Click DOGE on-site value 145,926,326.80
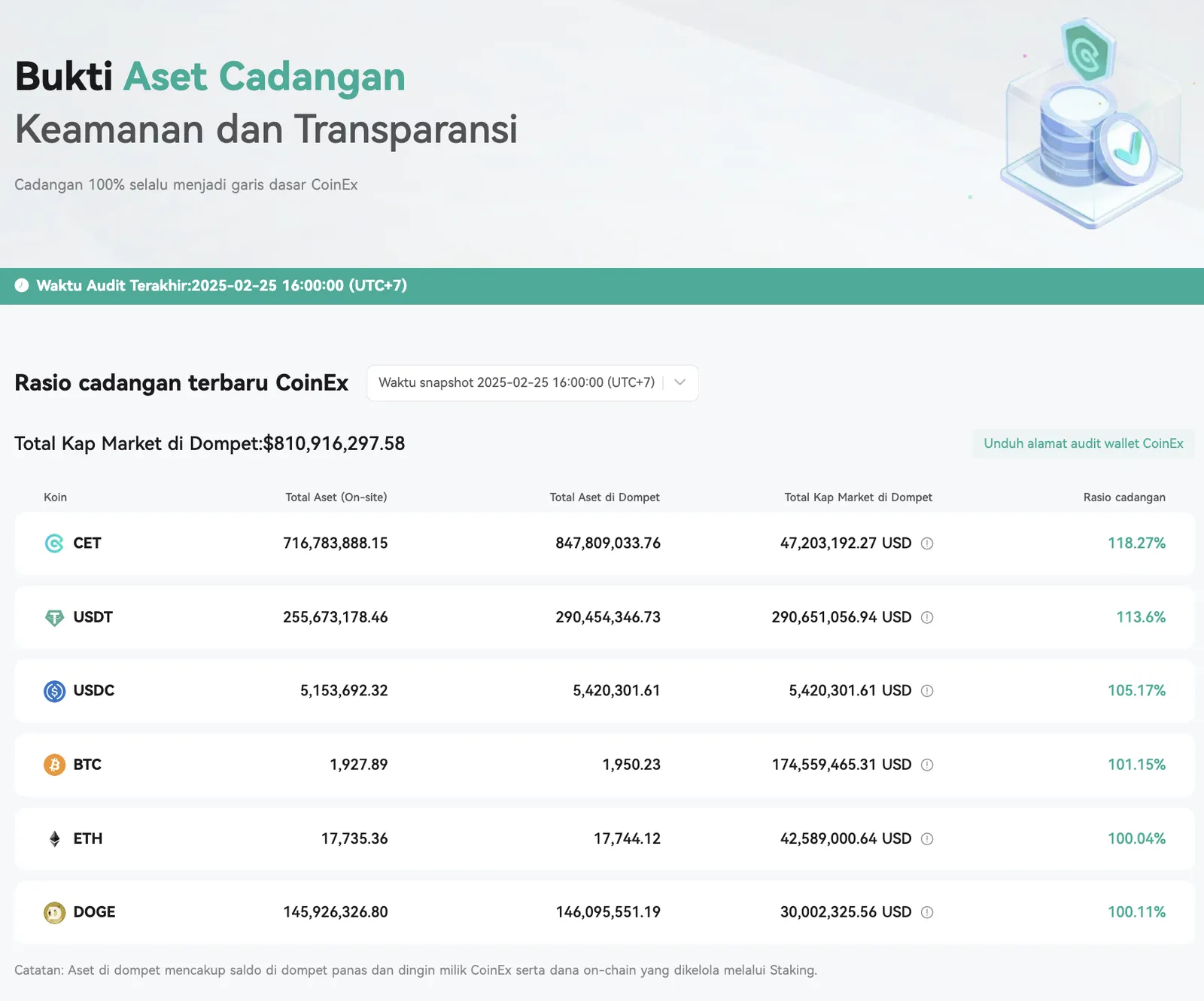The image size is (1204, 1001). [x=336, y=912]
